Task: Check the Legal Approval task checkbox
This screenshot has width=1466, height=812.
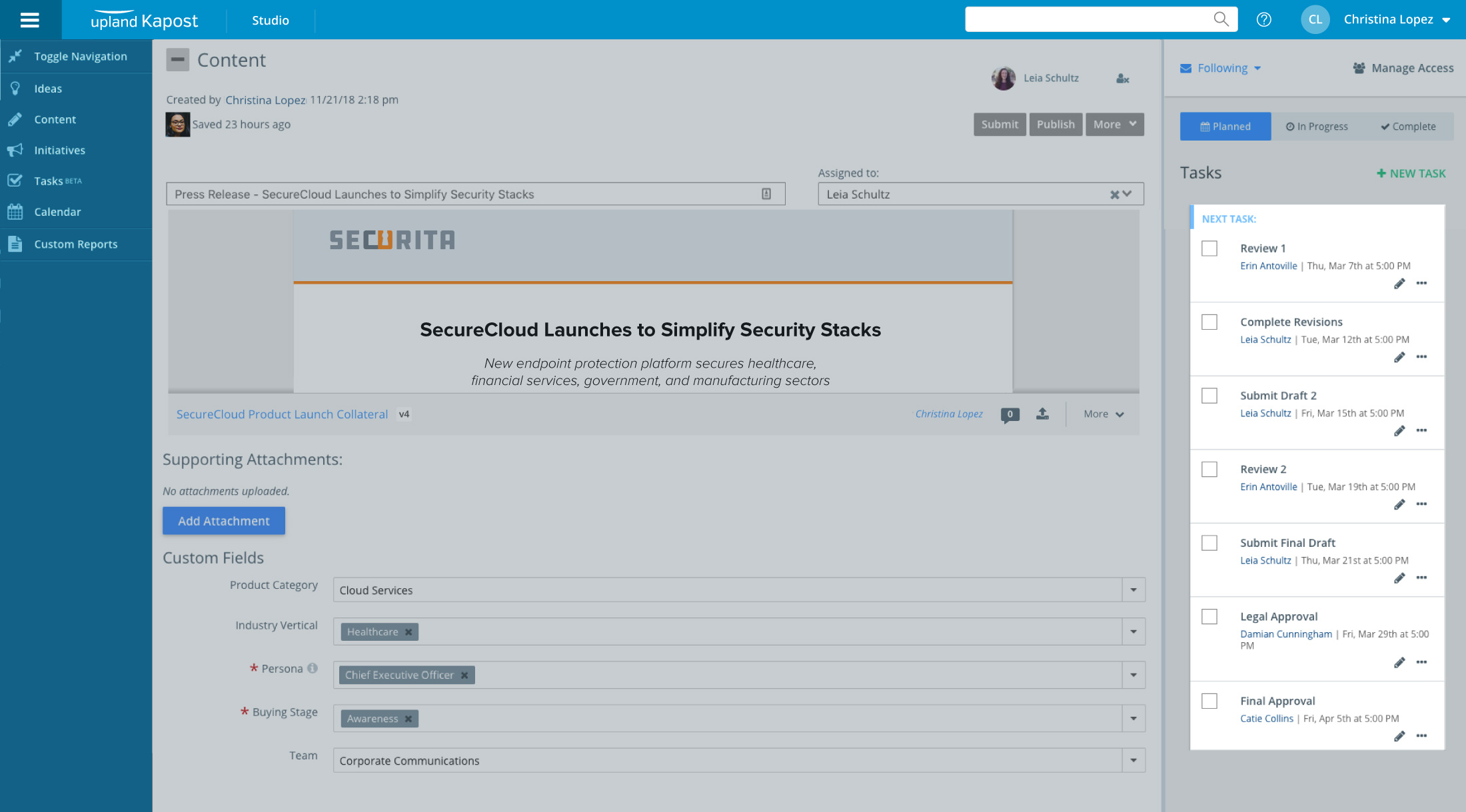Action: pos(1209,617)
